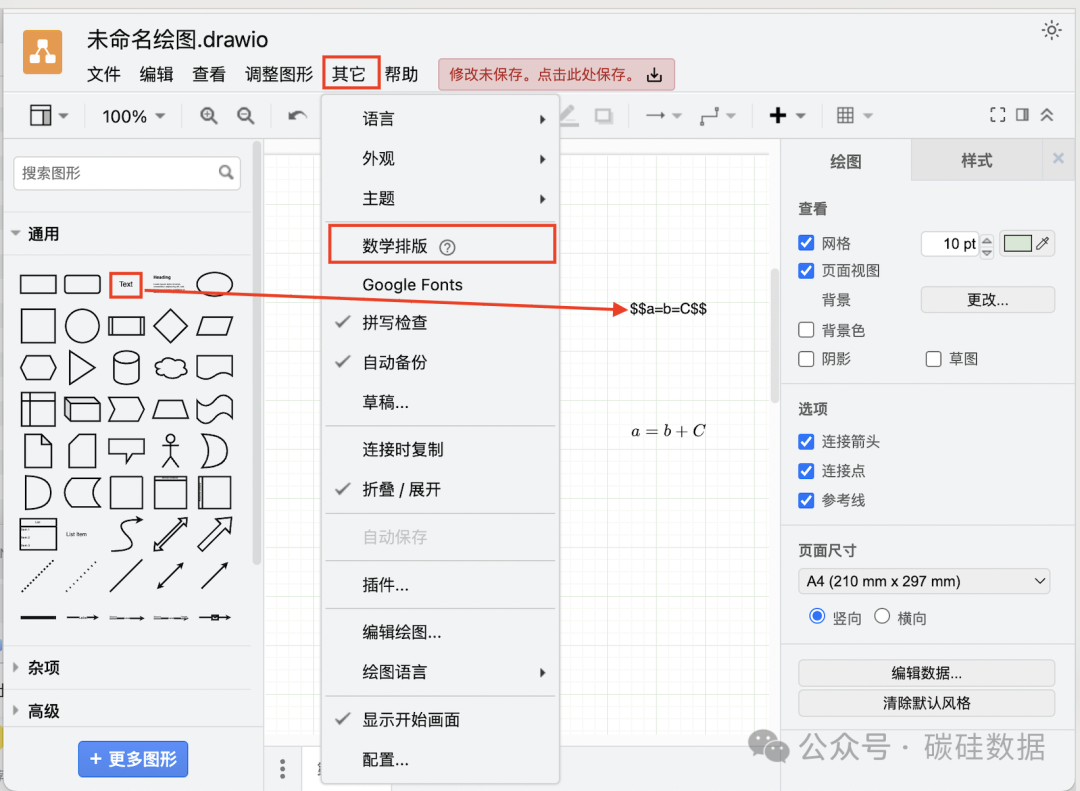Select the cloud shape from general shapes
The height and width of the screenshot is (791, 1080).
[x=170, y=368]
